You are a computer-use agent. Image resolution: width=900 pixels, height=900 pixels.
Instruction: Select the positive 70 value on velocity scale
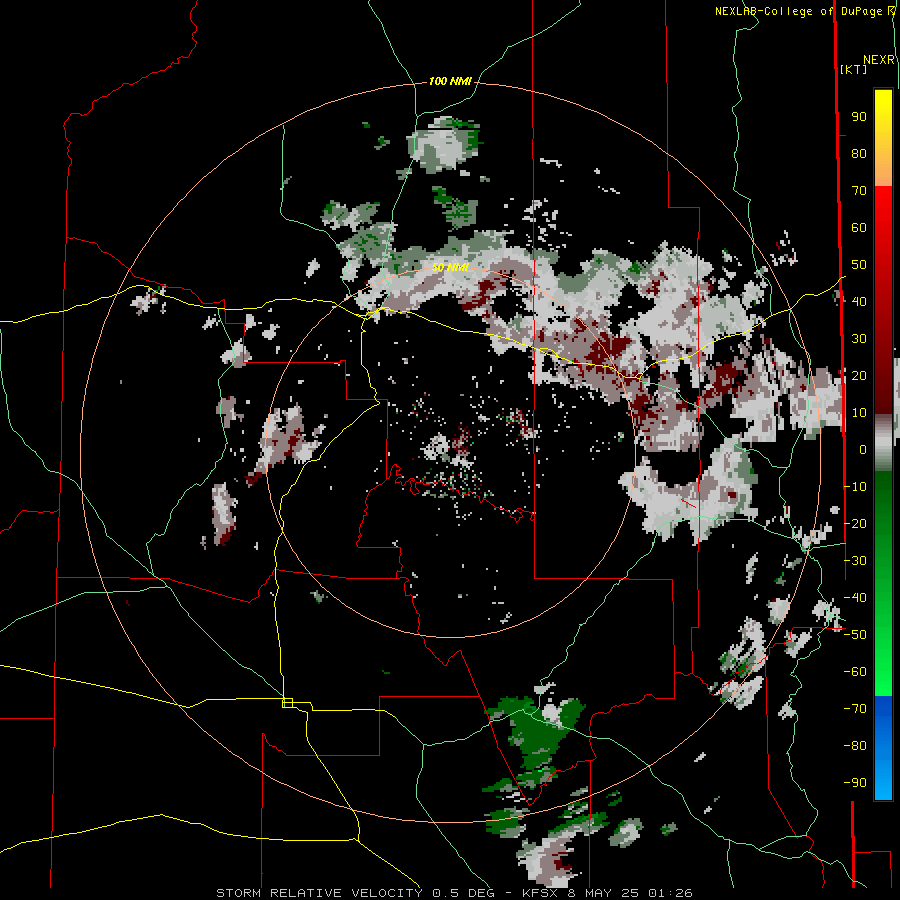tap(859, 191)
